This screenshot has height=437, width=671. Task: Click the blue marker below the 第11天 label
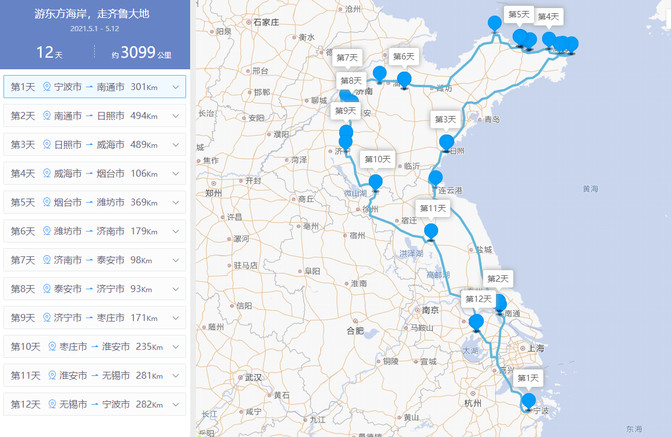(431, 232)
